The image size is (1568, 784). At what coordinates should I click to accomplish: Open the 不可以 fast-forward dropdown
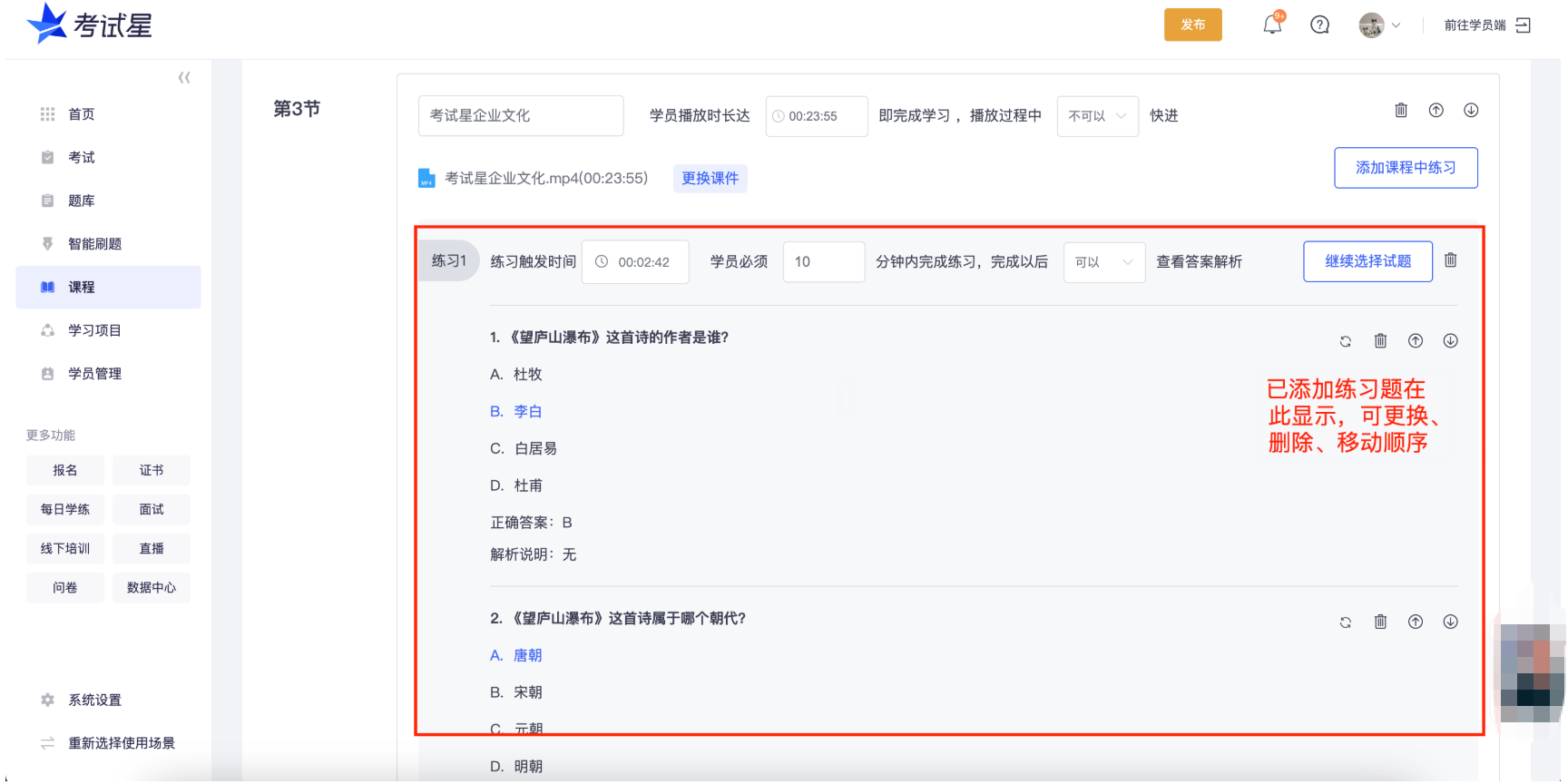(x=1097, y=116)
